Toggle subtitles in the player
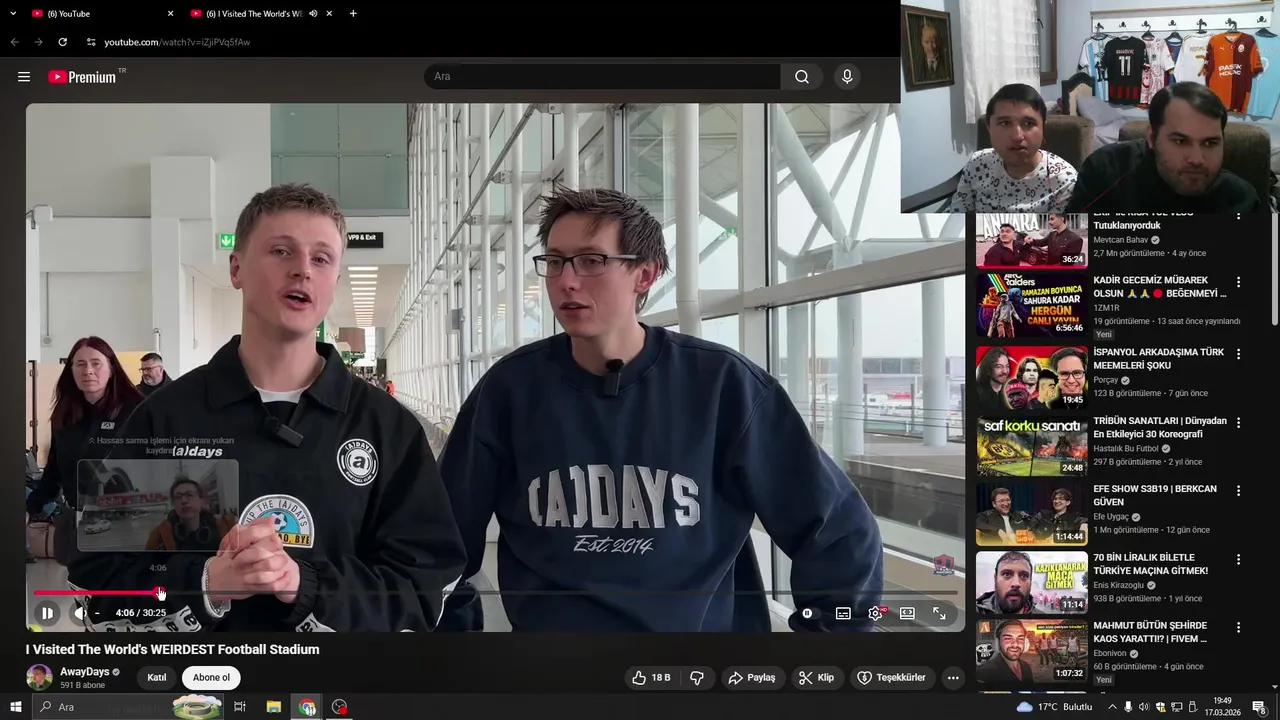Image resolution: width=1280 pixels, height=720 pixels. (843, 613)
